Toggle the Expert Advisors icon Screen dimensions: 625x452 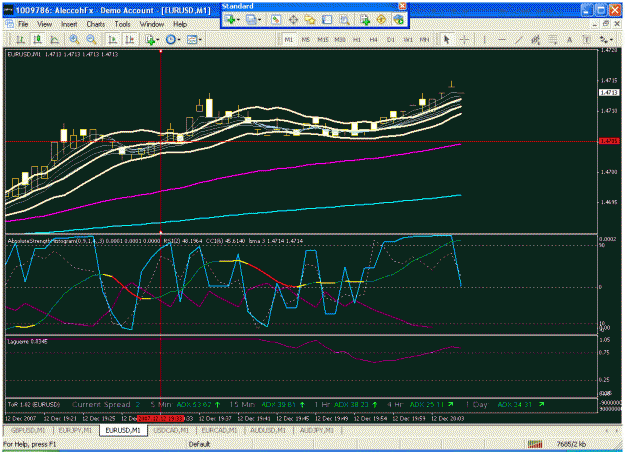click(x=398, y=19)
